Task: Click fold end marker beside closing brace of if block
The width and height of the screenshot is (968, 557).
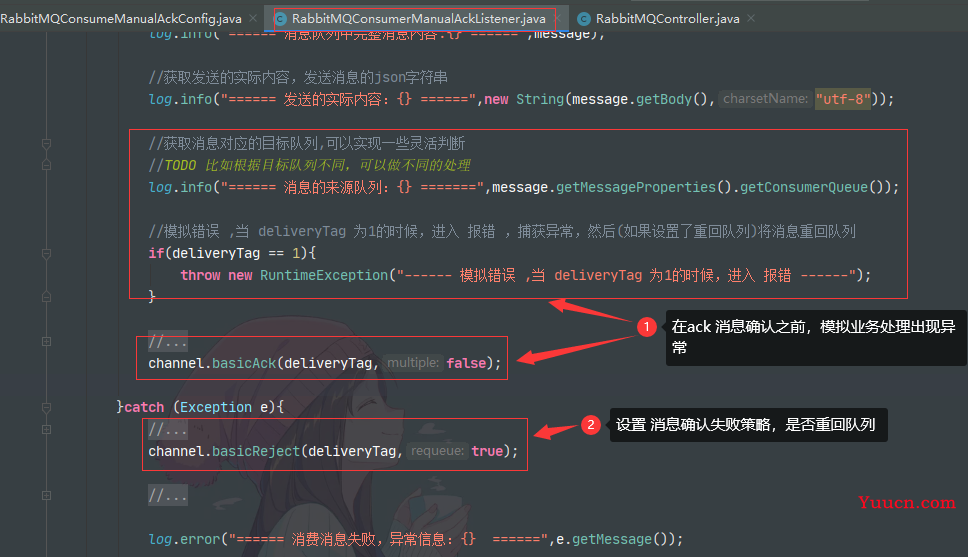Action: tap(46, 297)
